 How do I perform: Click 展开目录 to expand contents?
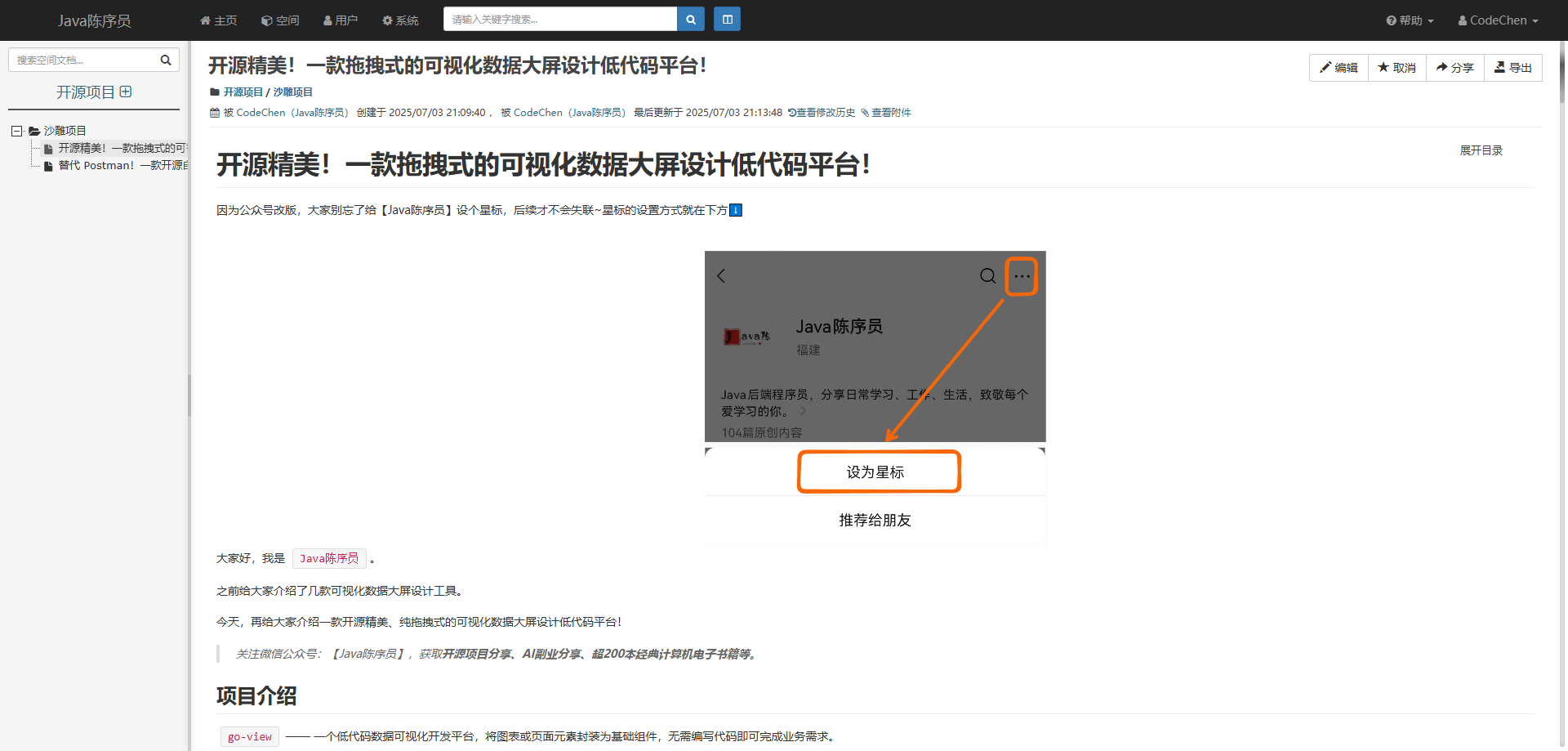1481,150
